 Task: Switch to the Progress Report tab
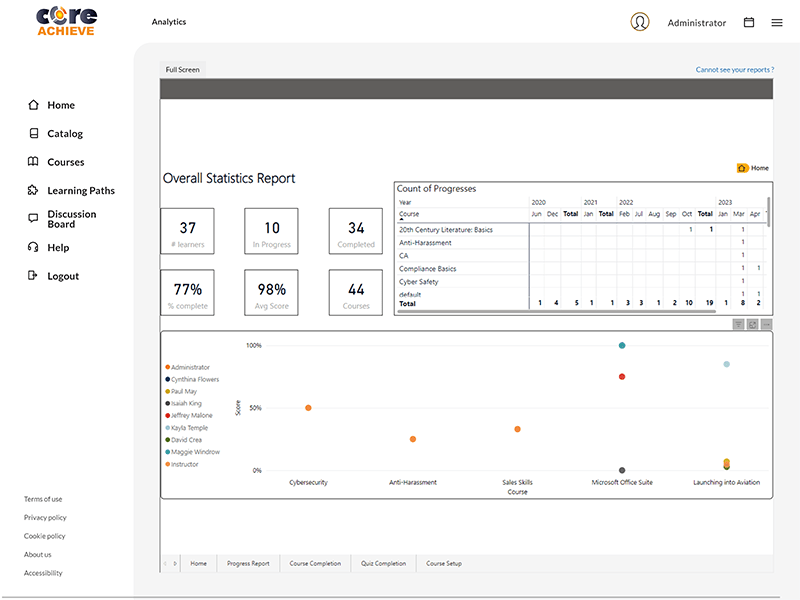click(x=248, y=564)
